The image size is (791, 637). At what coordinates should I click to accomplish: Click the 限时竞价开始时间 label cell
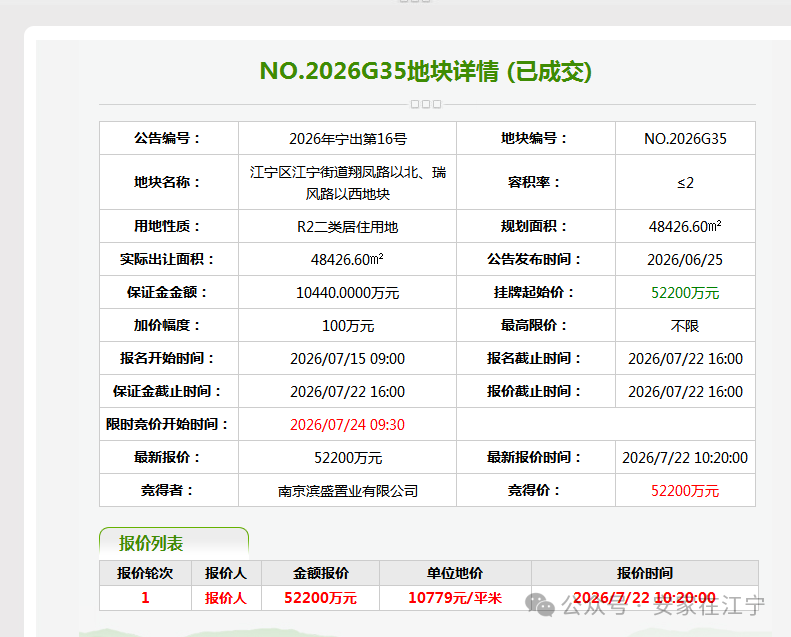tap(169, 424)
